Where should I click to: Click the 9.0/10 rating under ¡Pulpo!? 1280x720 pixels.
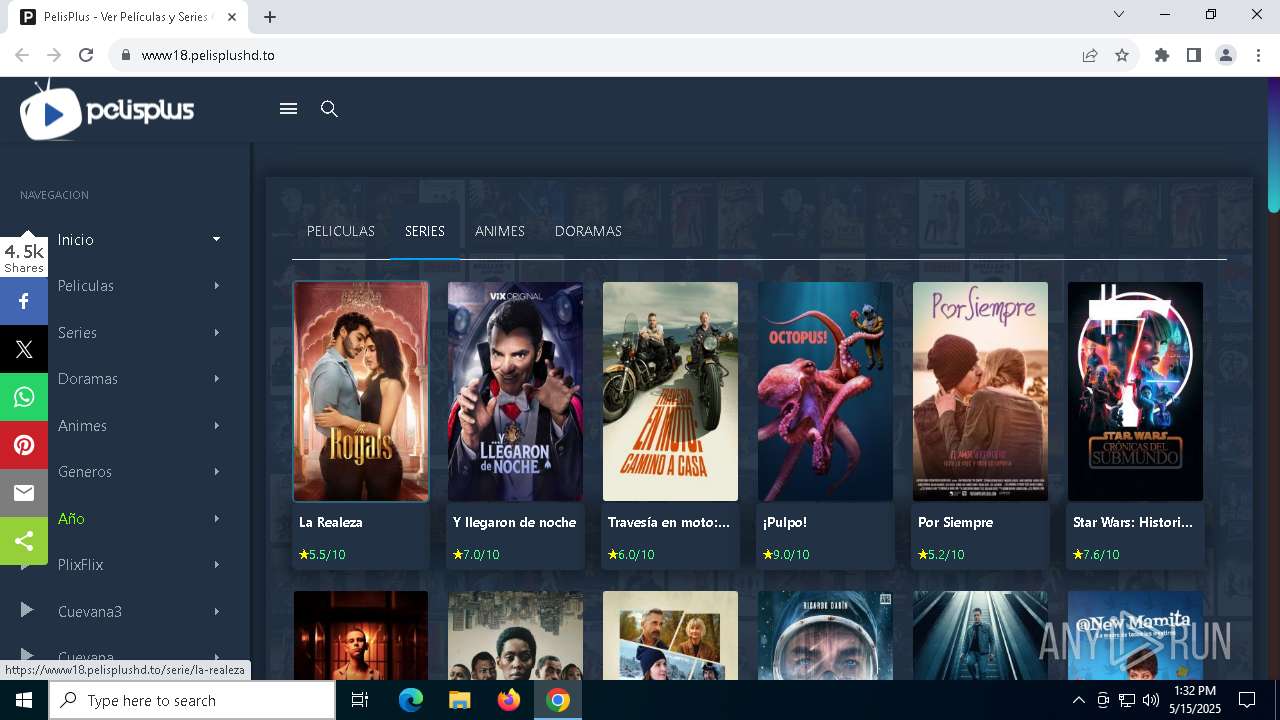click(786, 554)
